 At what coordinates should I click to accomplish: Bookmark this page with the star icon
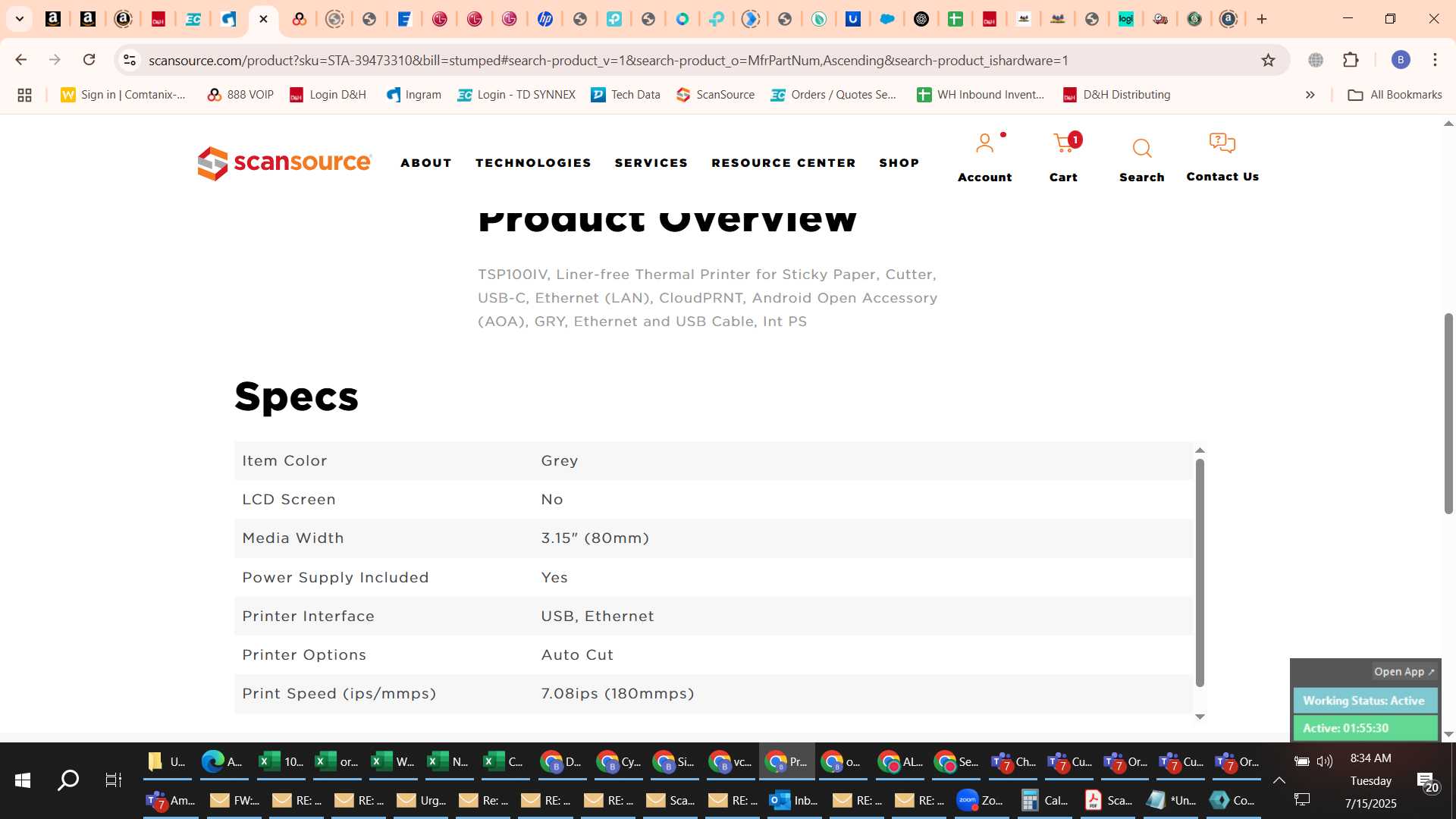tap(1268, 60)
